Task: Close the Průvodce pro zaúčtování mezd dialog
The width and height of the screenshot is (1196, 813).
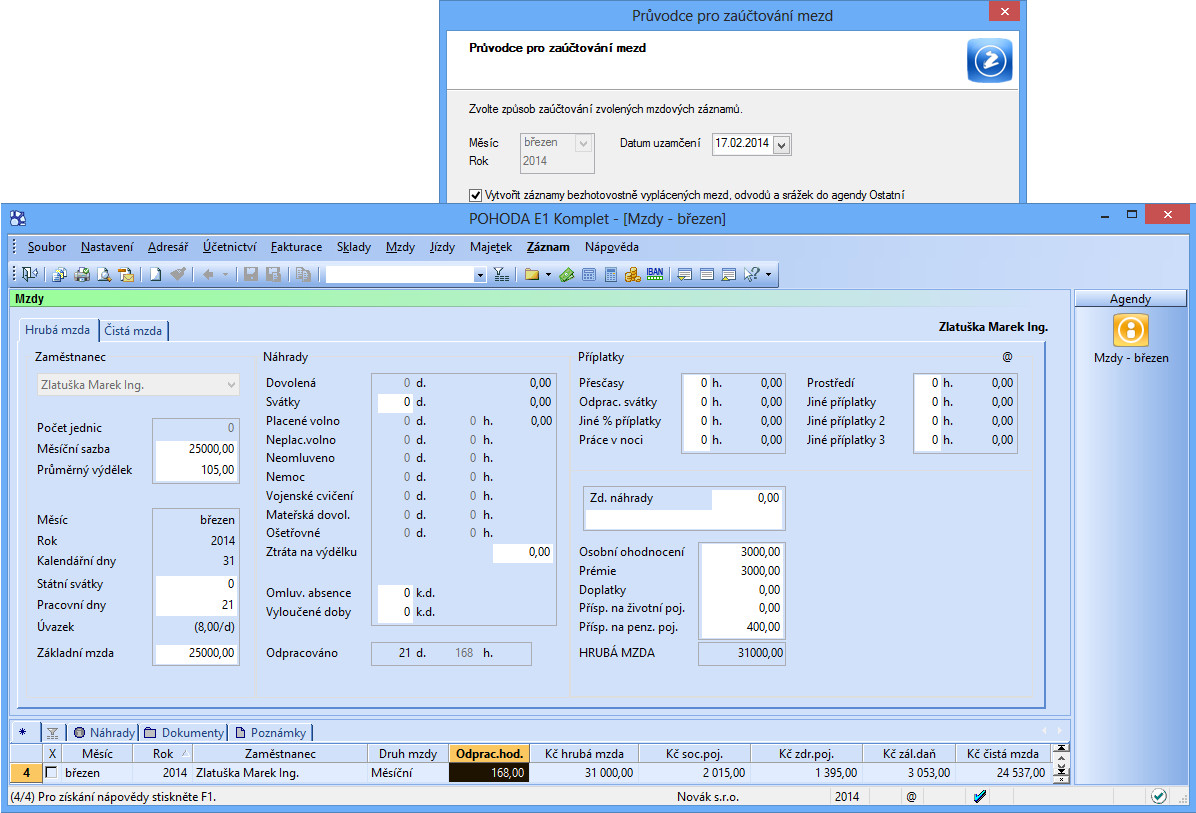Action: coord(1005,11)
